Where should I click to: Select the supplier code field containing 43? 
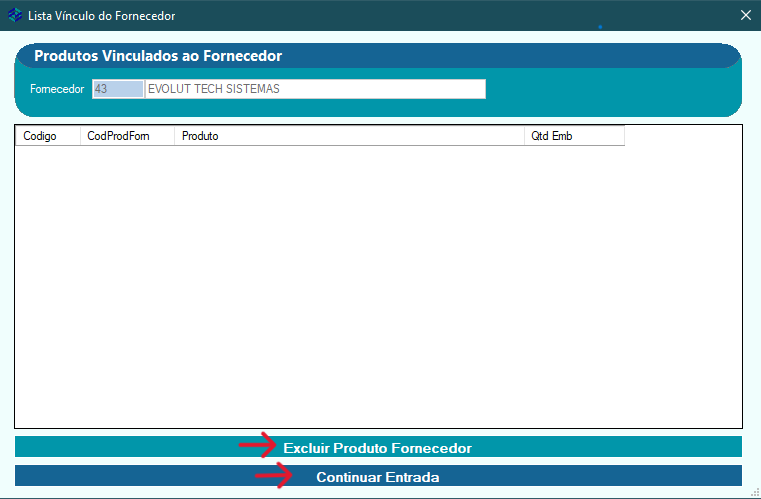pos(117,89)
